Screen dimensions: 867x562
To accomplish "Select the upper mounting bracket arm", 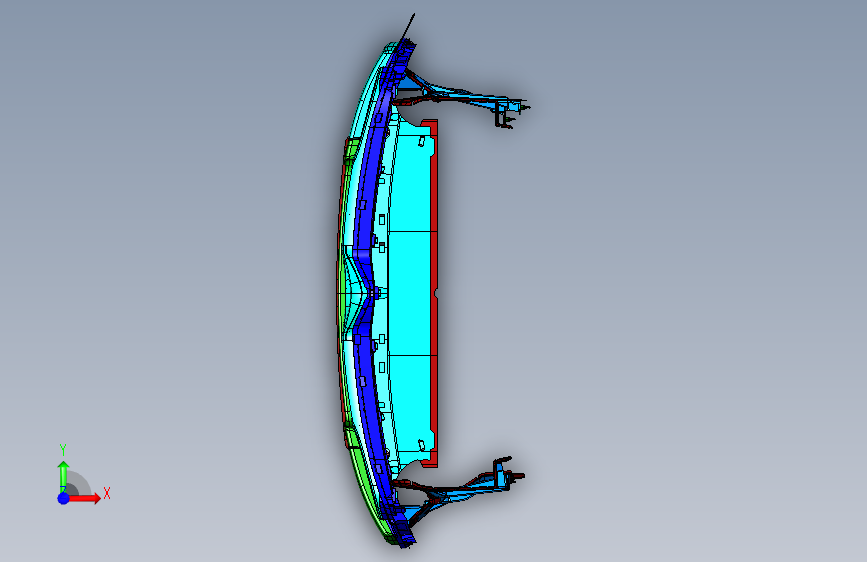I will pos(462,97).
